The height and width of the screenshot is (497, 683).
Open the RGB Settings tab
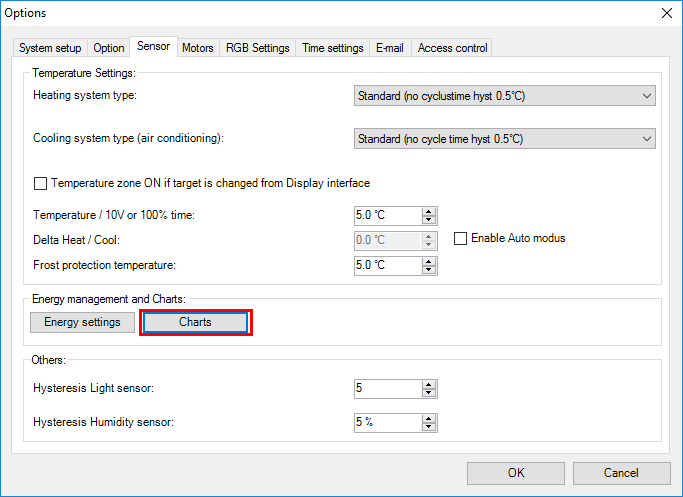pos(257,48)
